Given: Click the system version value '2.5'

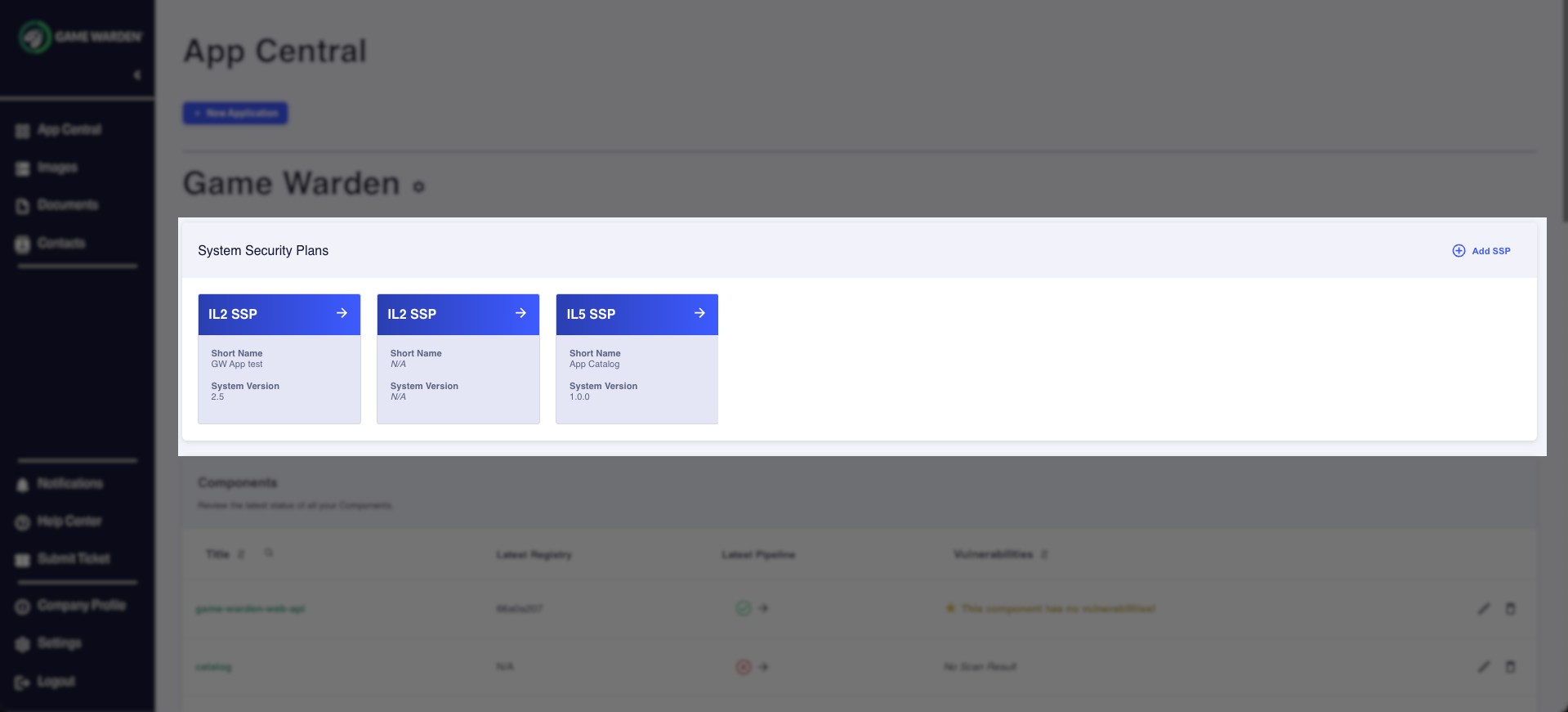Looking at the screenshot, I should coord(217,397).
